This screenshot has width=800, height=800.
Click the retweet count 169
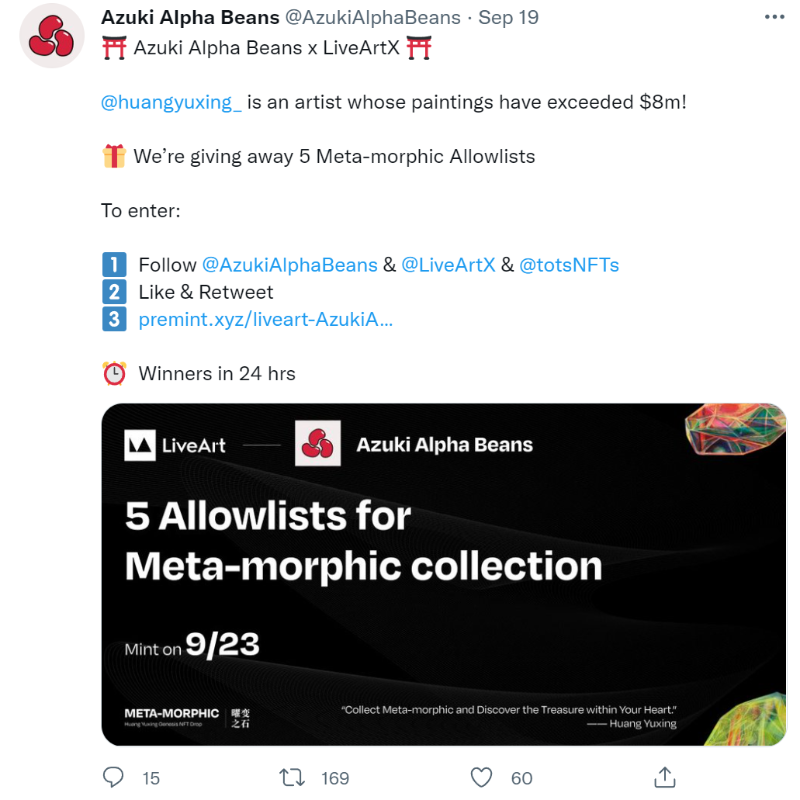click(x=335, y=778)
